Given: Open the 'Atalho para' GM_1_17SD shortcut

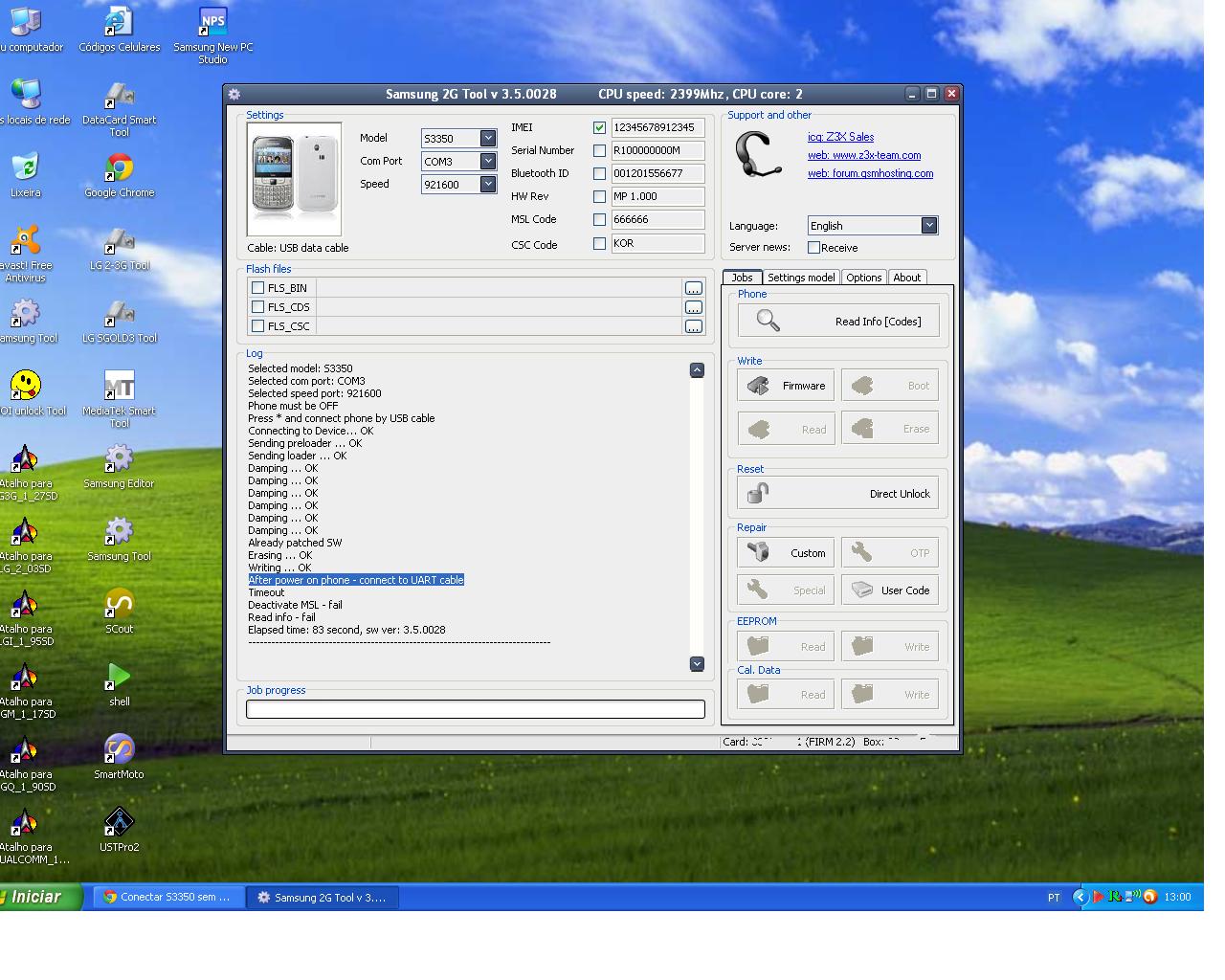Looking at the screenshot, I should 27,690.
